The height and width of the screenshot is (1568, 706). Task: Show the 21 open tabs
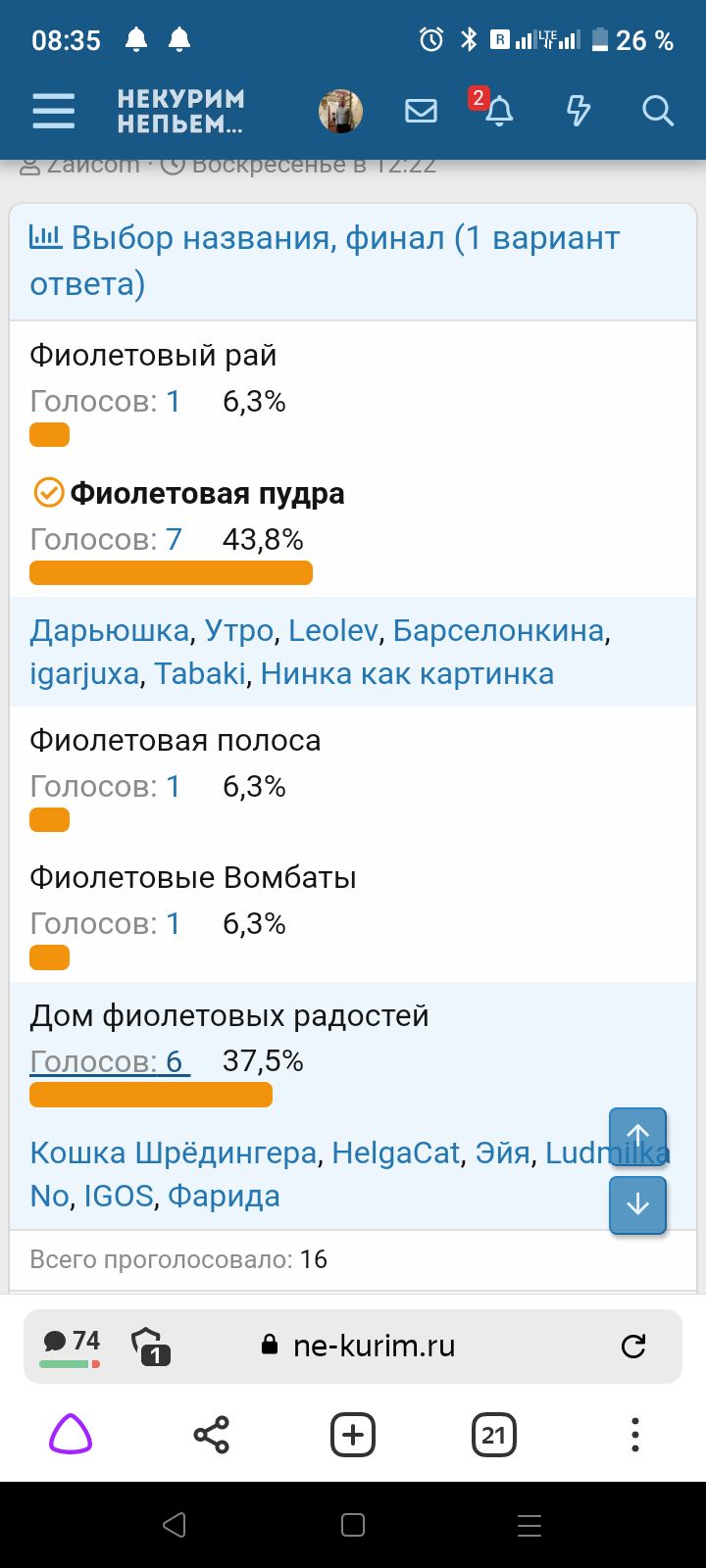[494, 1436]
